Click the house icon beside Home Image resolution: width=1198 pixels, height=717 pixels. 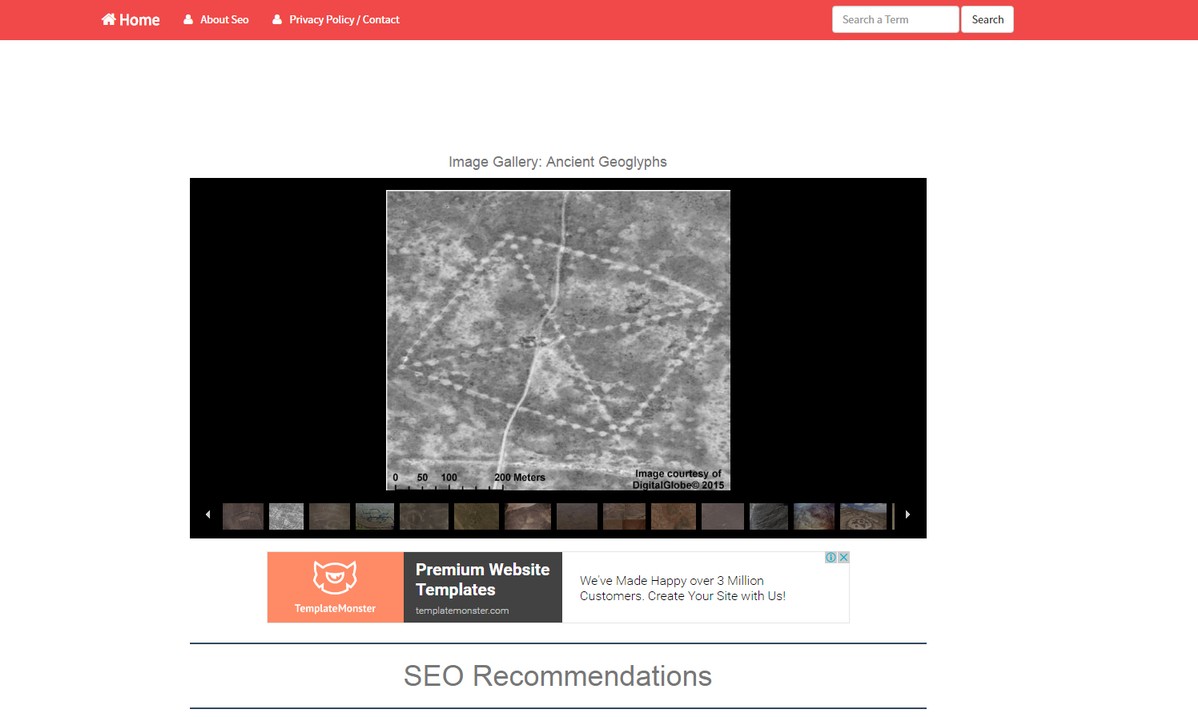pyautogui.click(x=108, y=19)
